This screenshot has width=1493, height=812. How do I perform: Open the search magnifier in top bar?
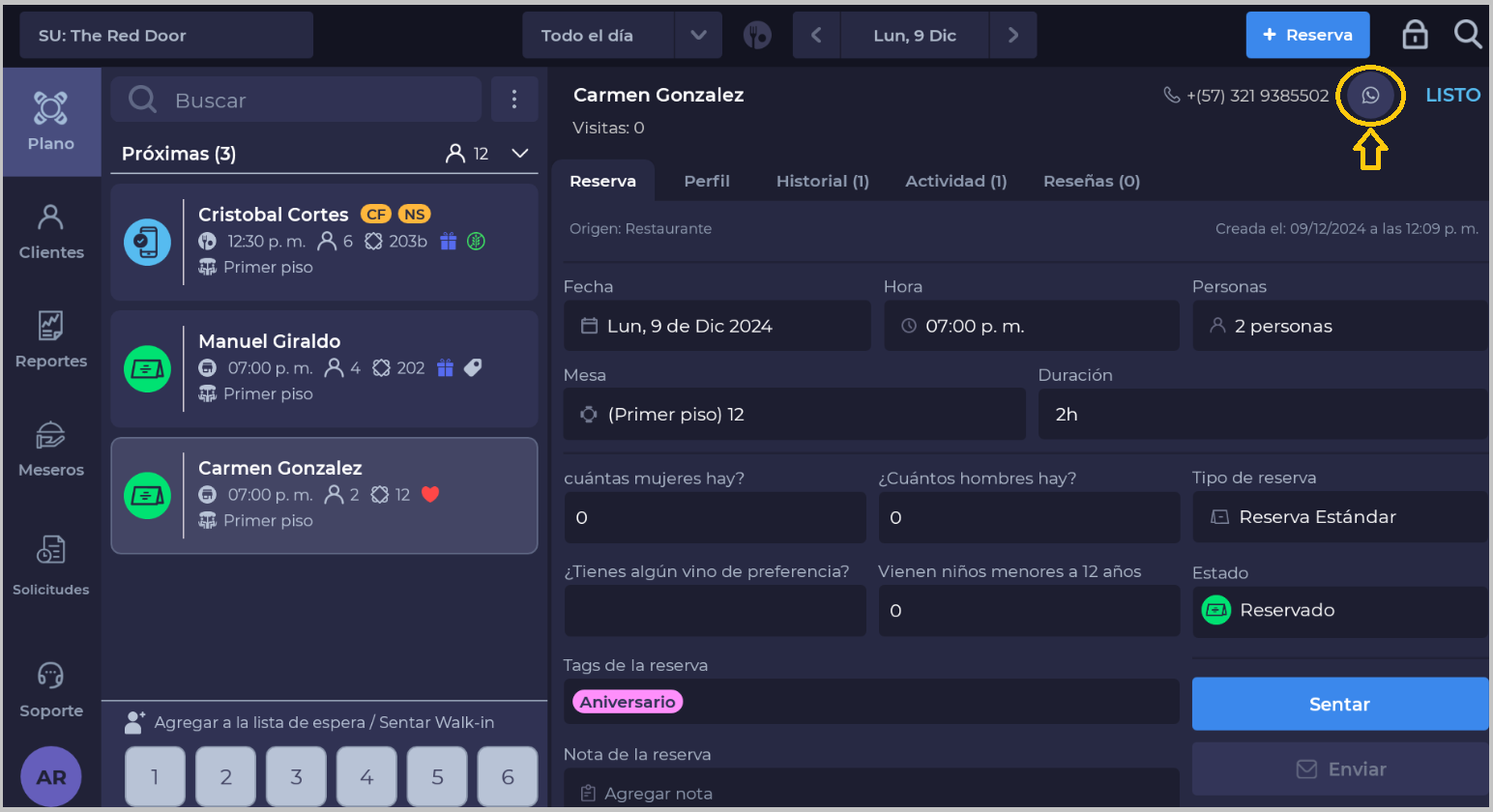point(1468,35)
